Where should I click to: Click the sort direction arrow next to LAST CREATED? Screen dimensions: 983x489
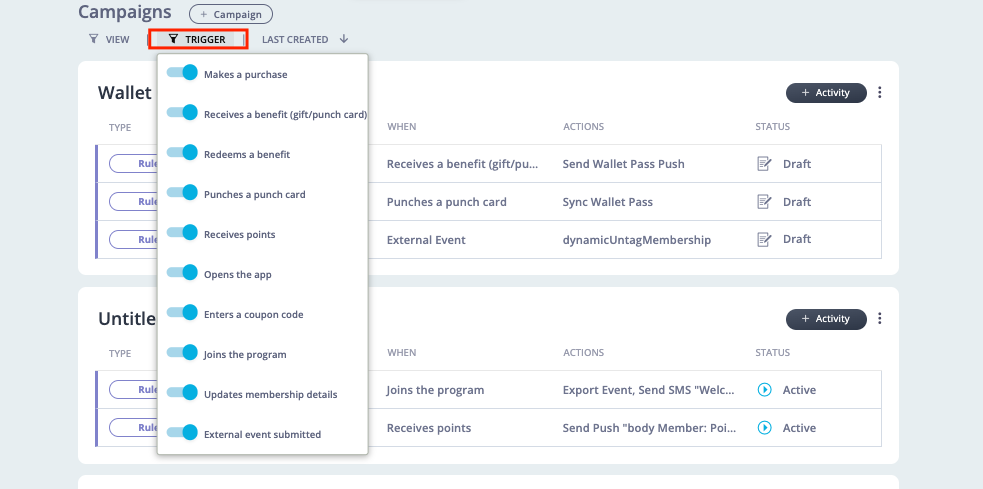[x=344, y=39]
